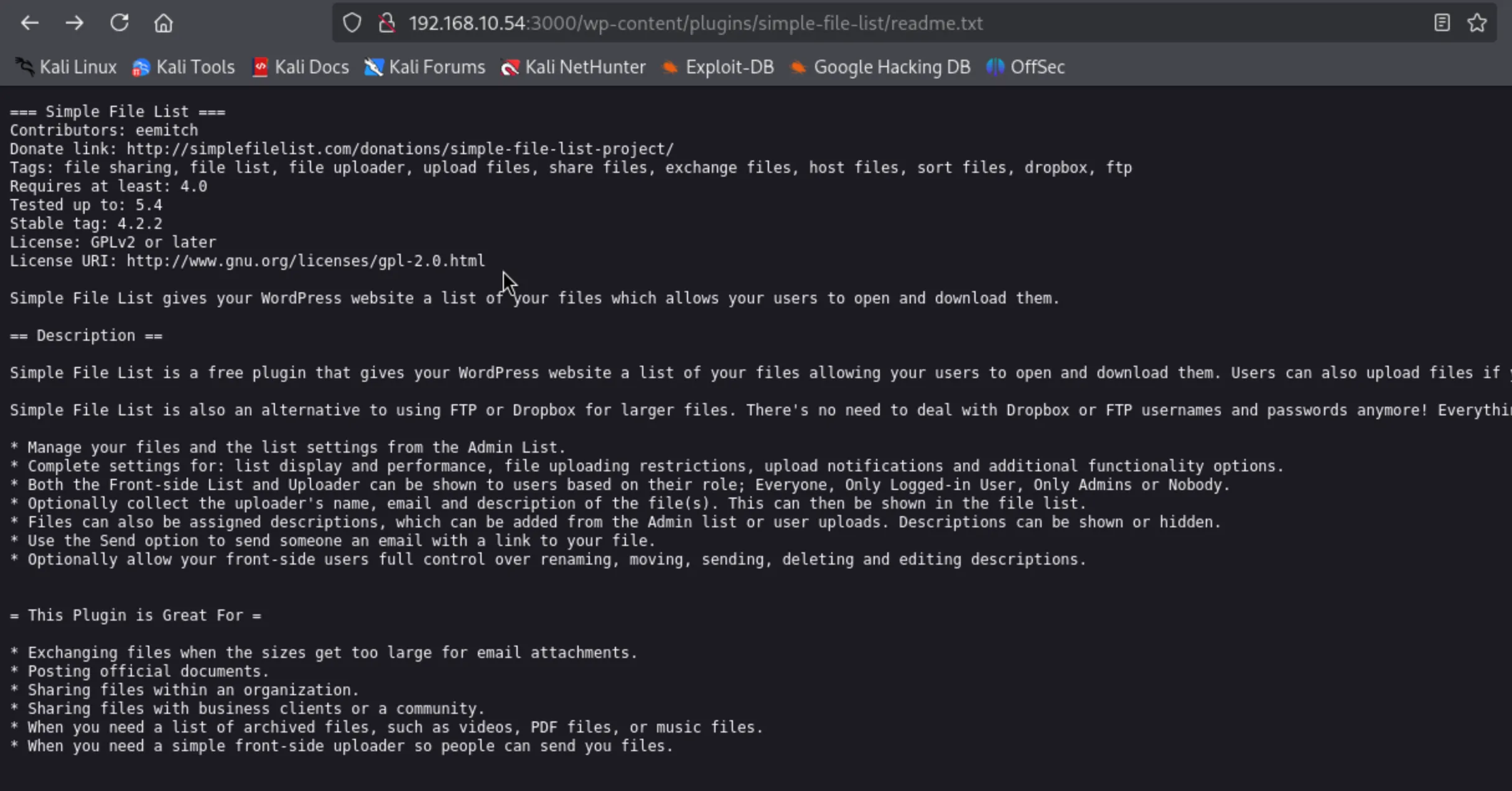
Task: Go to the browser home page
Action: pyautogui.click(x=164, y=24)
